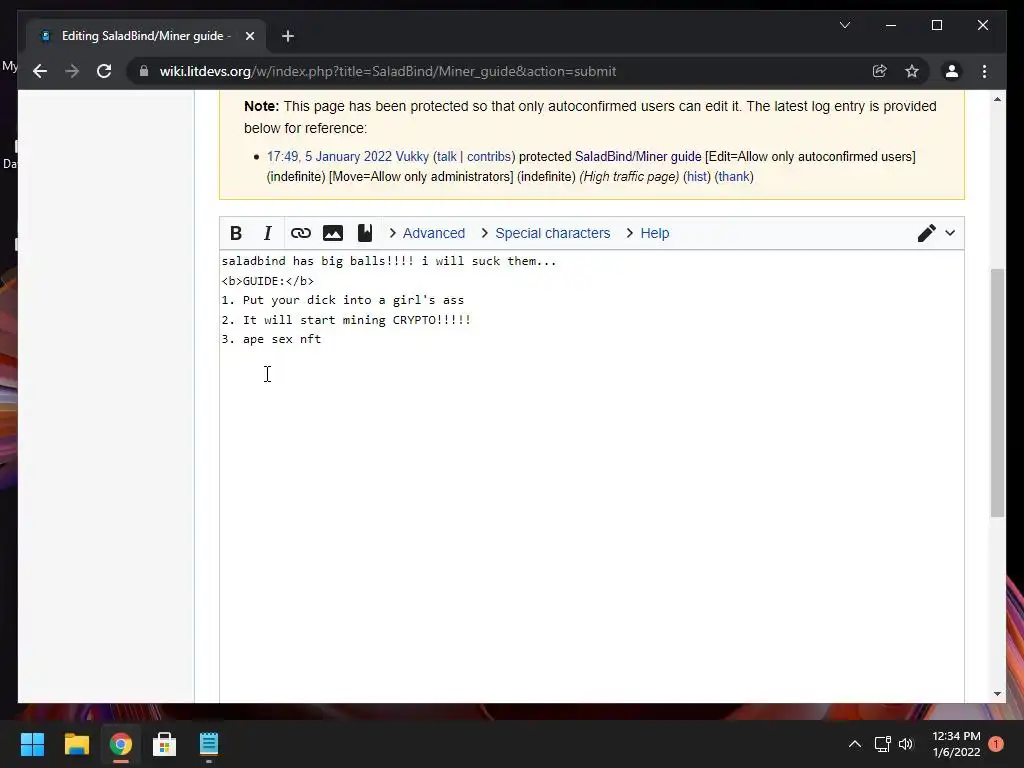The height and width of the screenshot is (768, 1024).
Task: Open volume control tray icon
Action: [906, 744]
